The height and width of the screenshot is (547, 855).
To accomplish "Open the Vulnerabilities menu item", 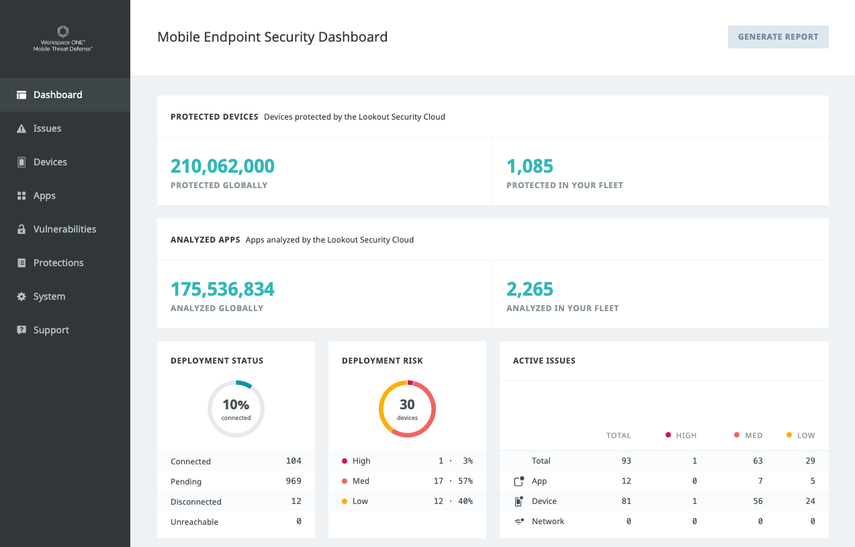I will coord(64,229).
